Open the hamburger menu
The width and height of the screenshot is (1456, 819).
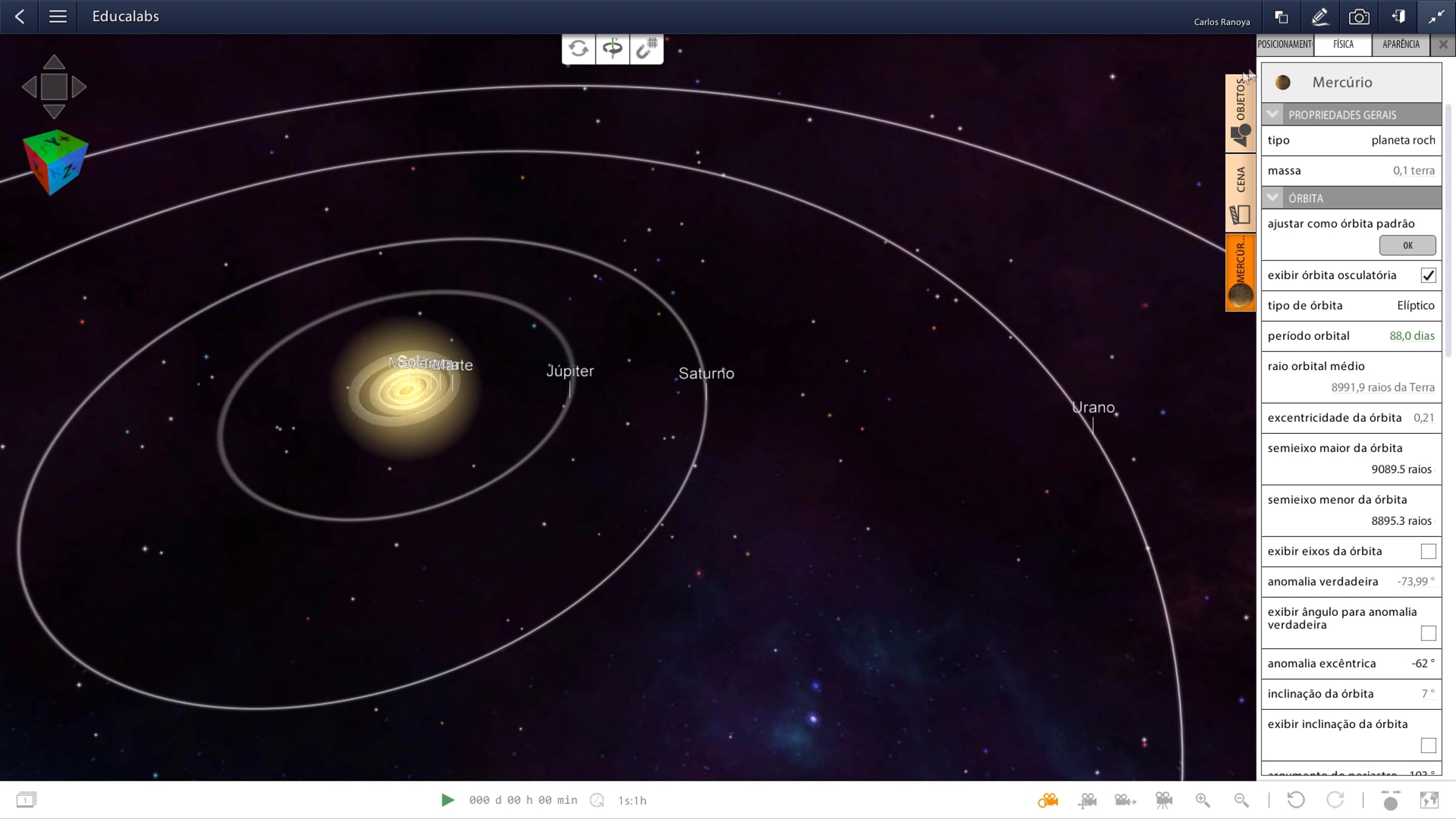pyautogui.click(x=58, y=16)
